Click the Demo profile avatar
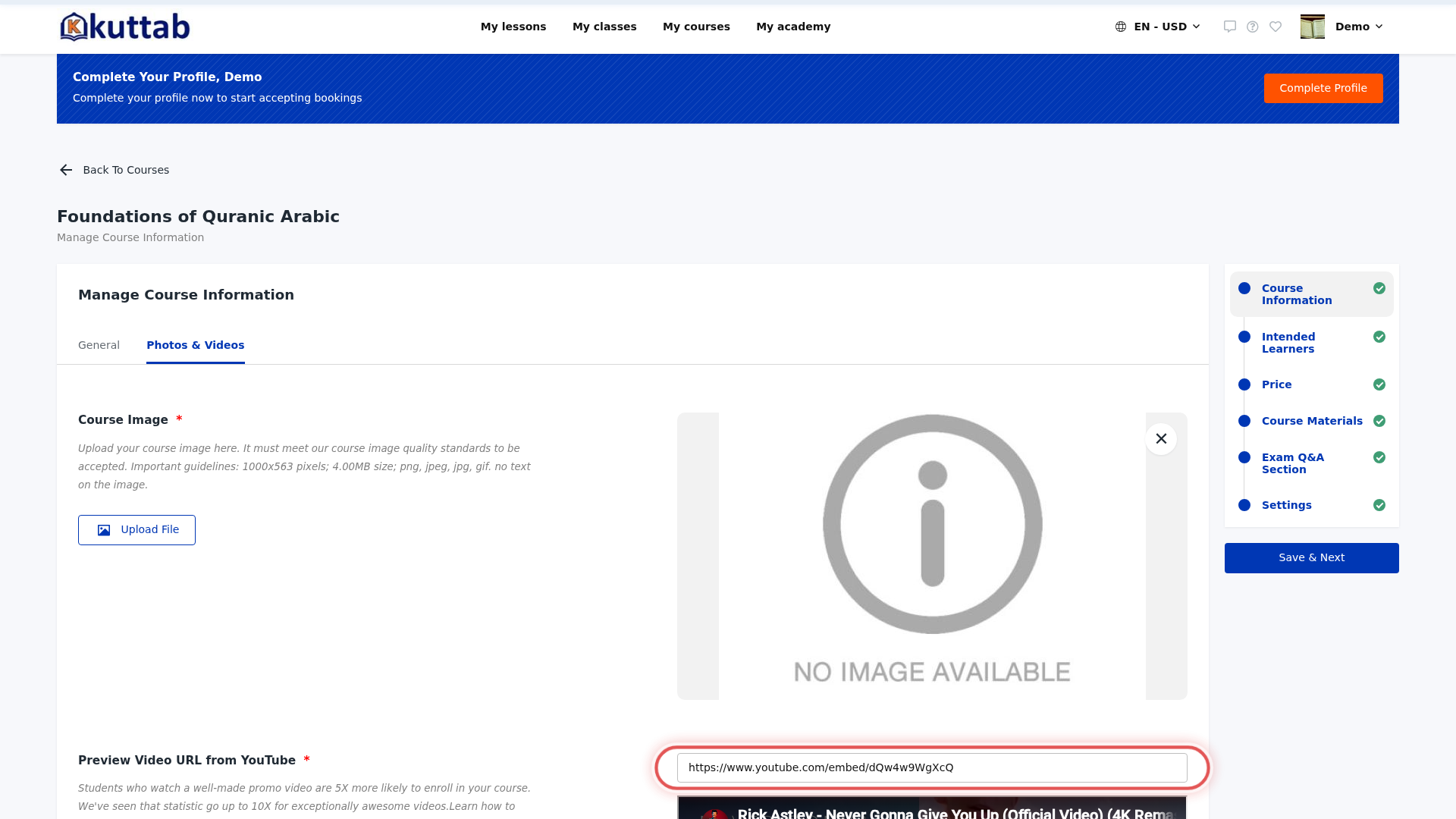 1313,27
